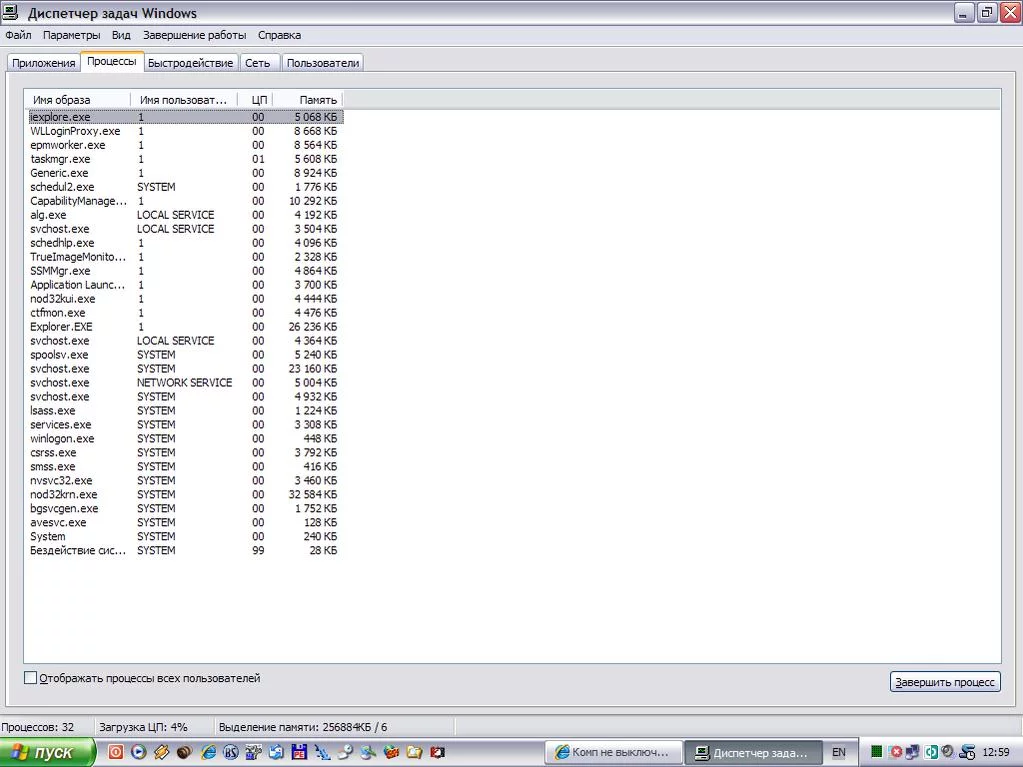Select the Explorer.EXE process
The width and height of the screenshot is (1023, 767).
tap(185, 327)
